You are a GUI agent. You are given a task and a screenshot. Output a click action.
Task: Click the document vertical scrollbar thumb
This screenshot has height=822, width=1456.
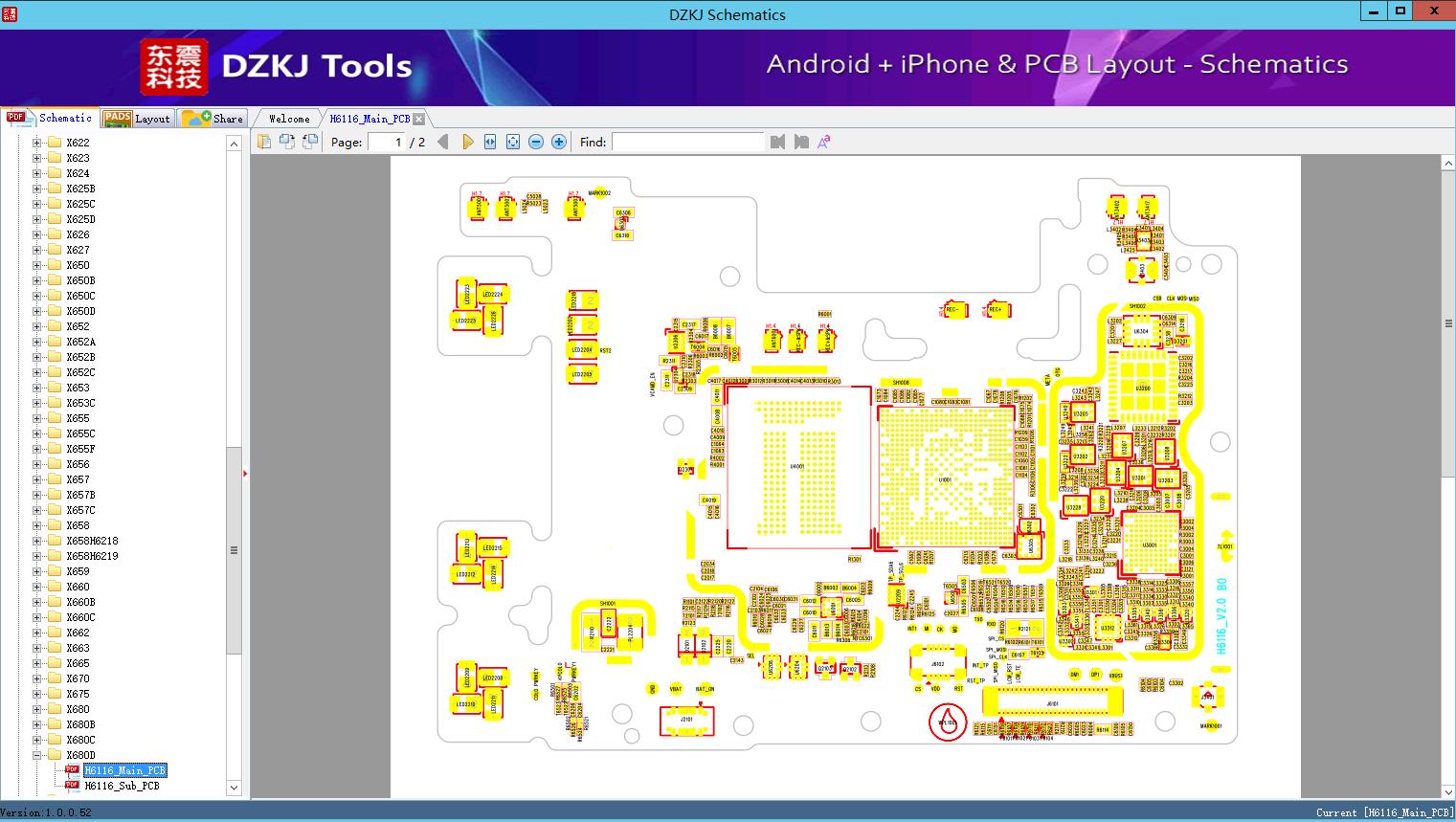[x=1448, y=323]
